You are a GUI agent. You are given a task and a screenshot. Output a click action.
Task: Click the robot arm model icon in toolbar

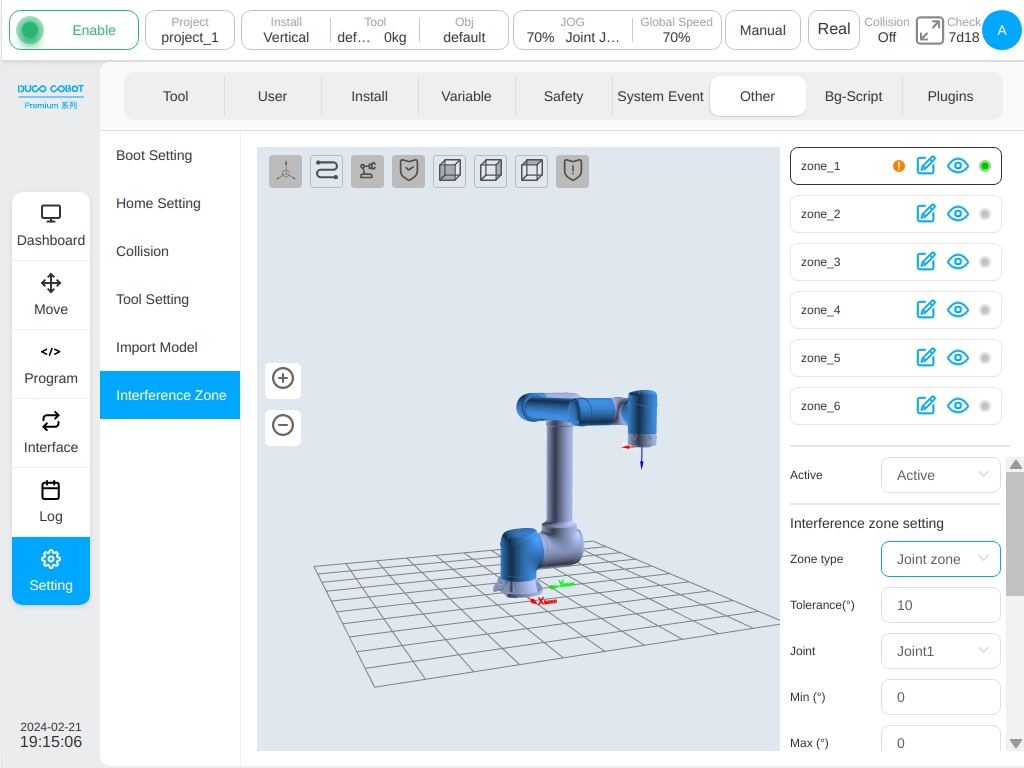click(368, 171)
